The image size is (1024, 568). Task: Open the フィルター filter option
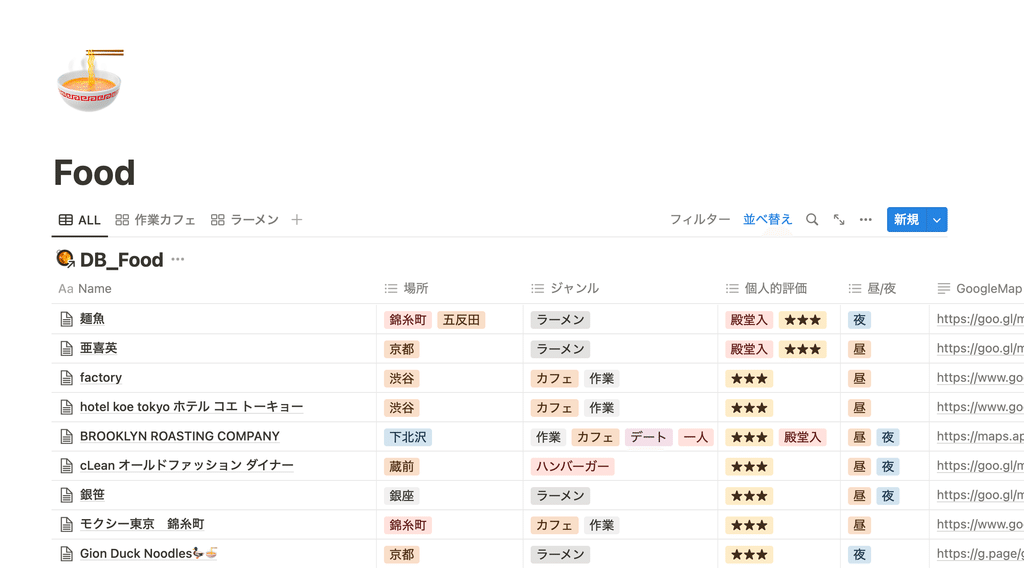700,219
